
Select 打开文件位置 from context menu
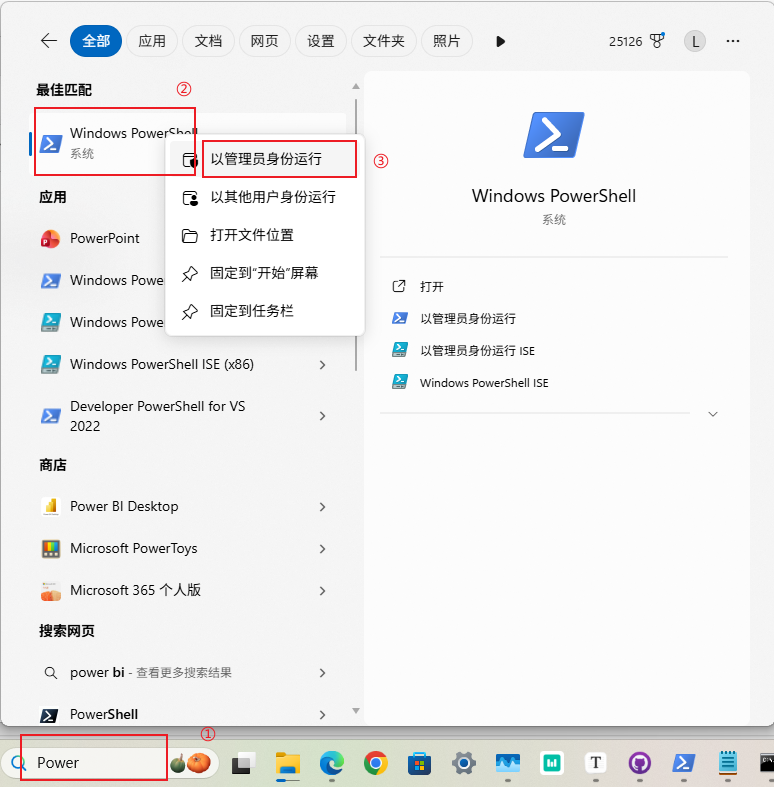[x=251, y=236]
